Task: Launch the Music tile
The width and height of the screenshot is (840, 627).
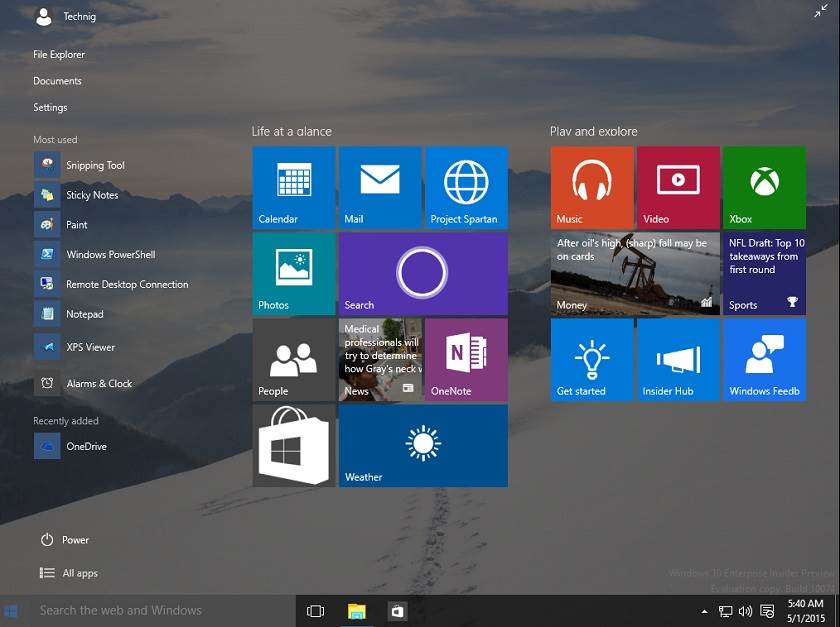Action: [592, 187]
